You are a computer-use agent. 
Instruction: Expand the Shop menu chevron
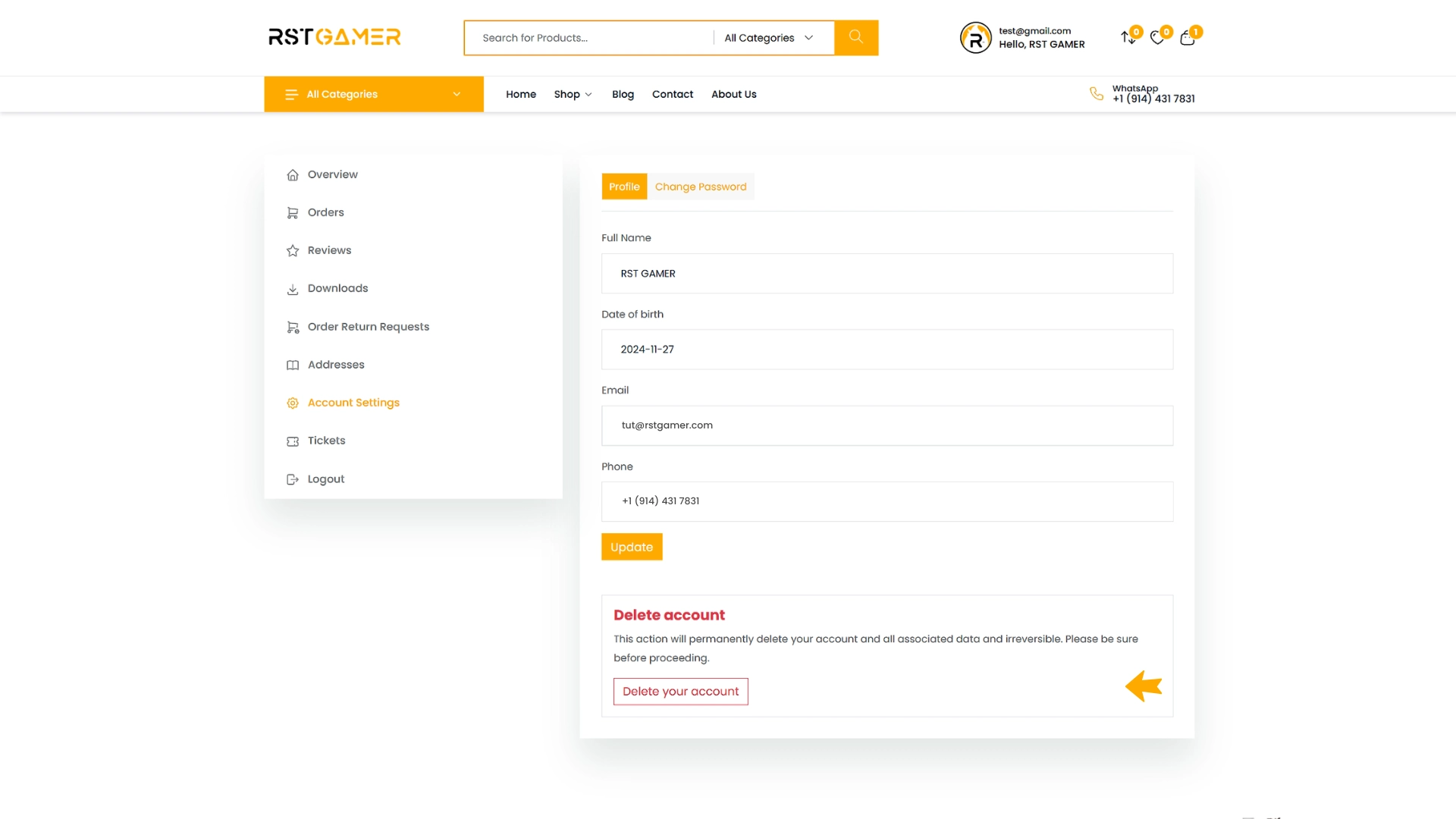tap(588, 95)
